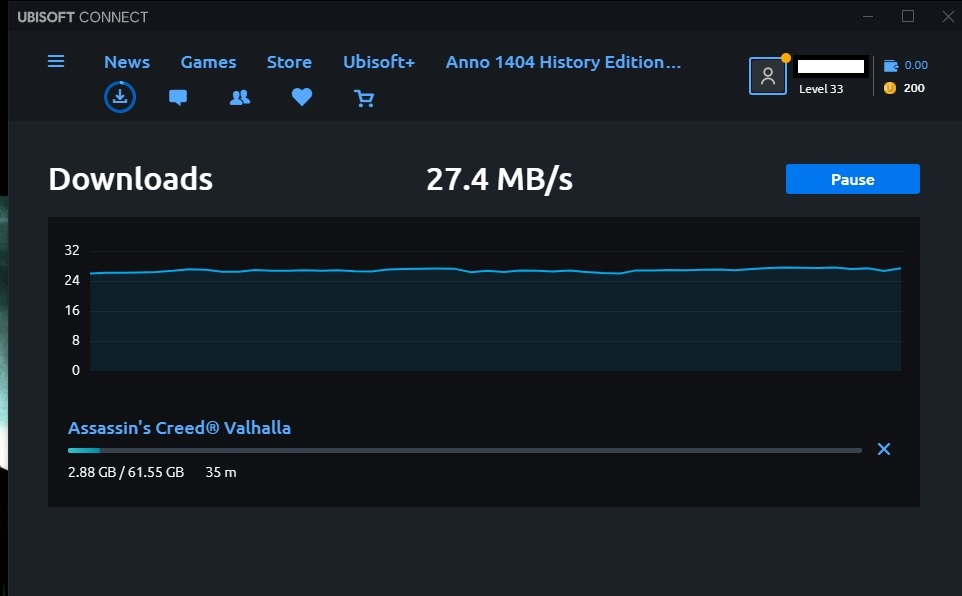Pause the current download
Viewport: 962px width, 596px height.
[x=853, y=179]
